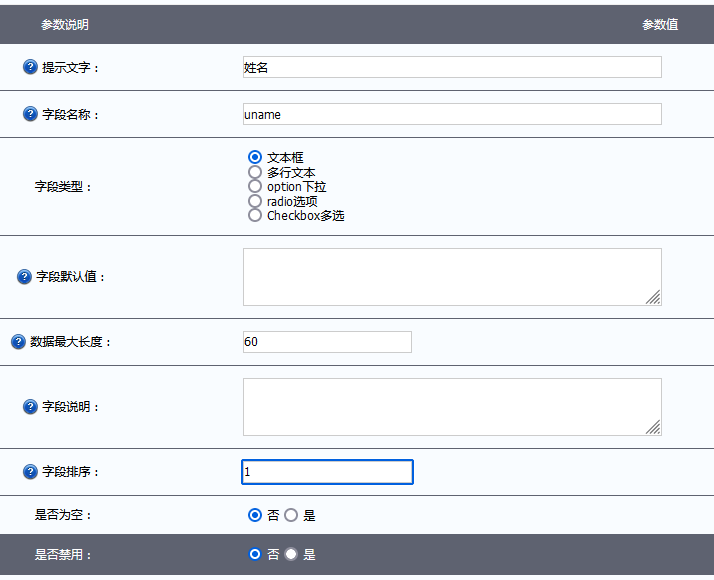Select the 多行文本 field type radio
Viewport: 714px width, 580px height.
click(255, 172)
